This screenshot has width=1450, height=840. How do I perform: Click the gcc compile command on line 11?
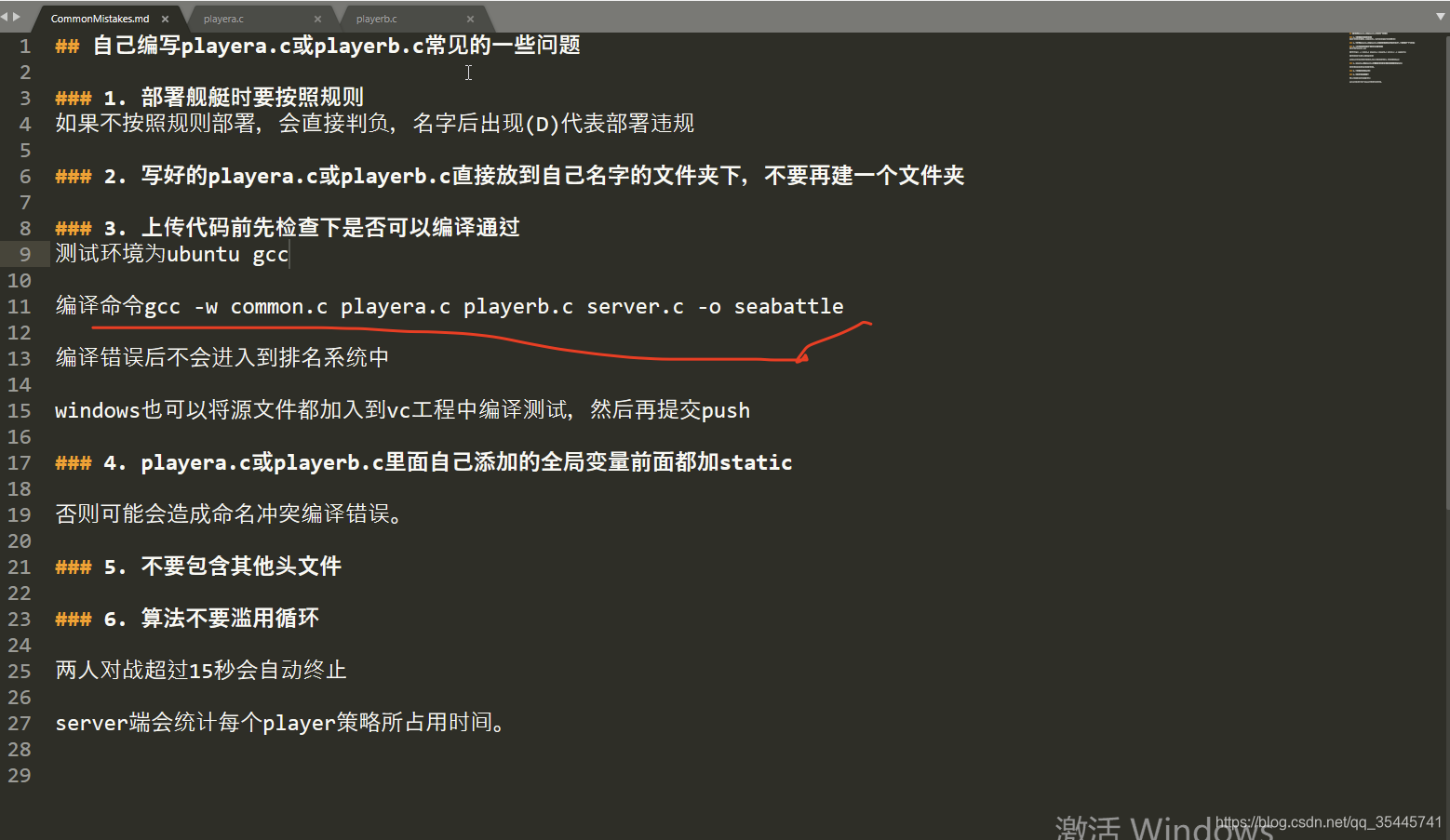494,306
